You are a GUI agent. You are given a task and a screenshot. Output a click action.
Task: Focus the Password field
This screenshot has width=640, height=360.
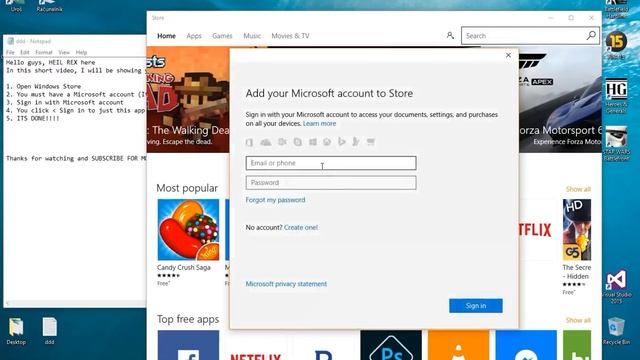pyautogui.click(x=331, y=182)
